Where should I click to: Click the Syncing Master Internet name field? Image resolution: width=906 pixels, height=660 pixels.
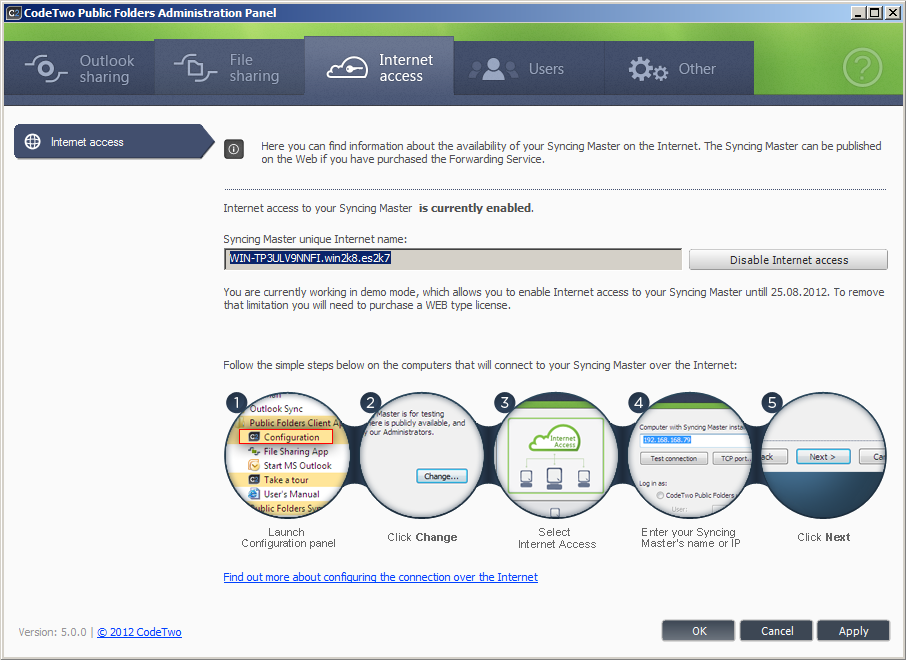(453, 259)
